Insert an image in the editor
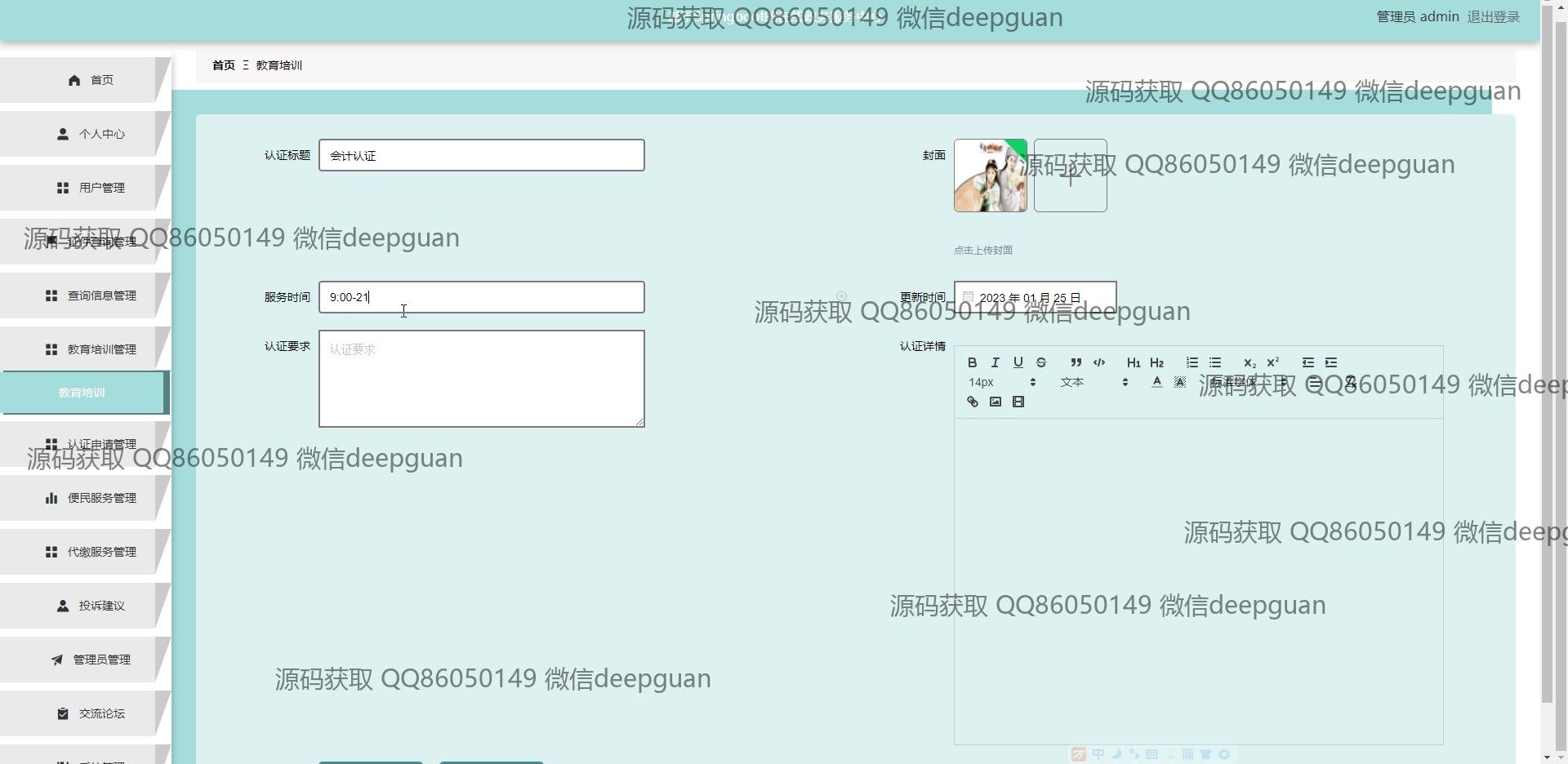Image resolution: width=1568 pixels, height=764 pixels. pos(995,402)
